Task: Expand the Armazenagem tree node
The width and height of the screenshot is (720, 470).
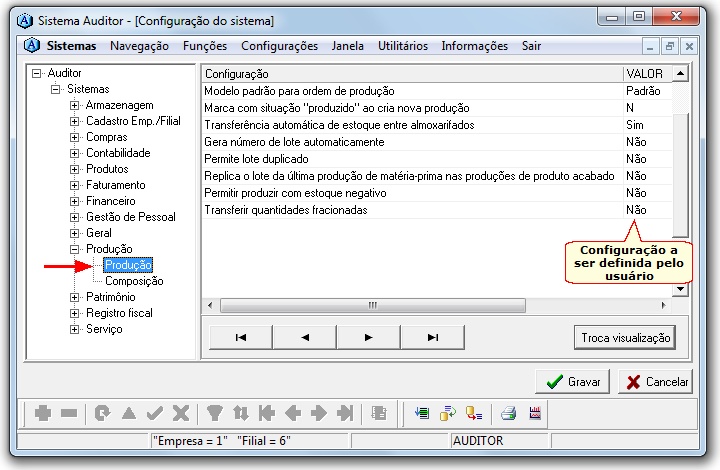Action: pos(74,105)
